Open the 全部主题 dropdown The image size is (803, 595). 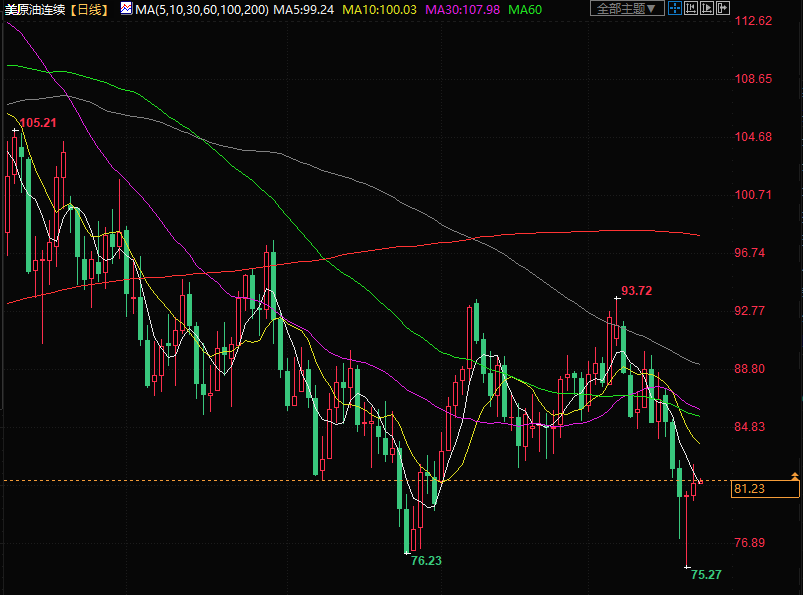[x=627, y=9]
